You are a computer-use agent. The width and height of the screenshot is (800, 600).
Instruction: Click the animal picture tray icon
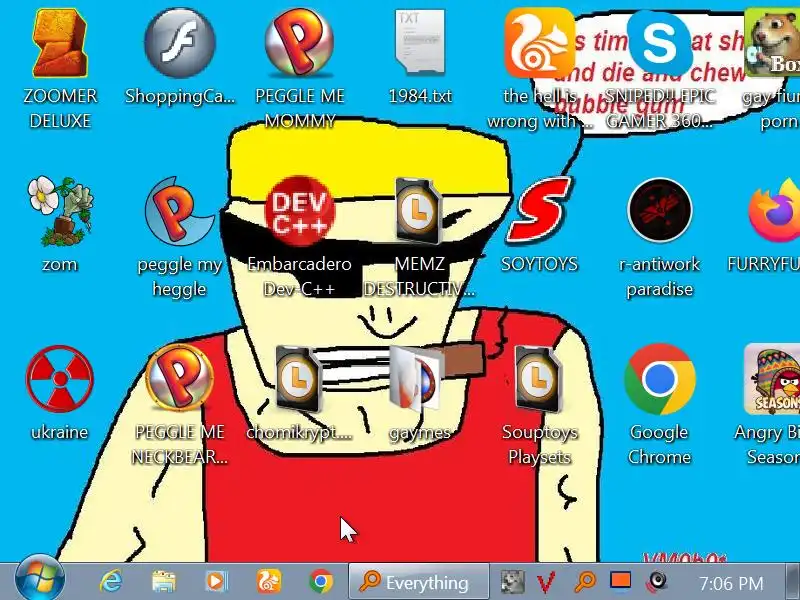tap(512, 582)
